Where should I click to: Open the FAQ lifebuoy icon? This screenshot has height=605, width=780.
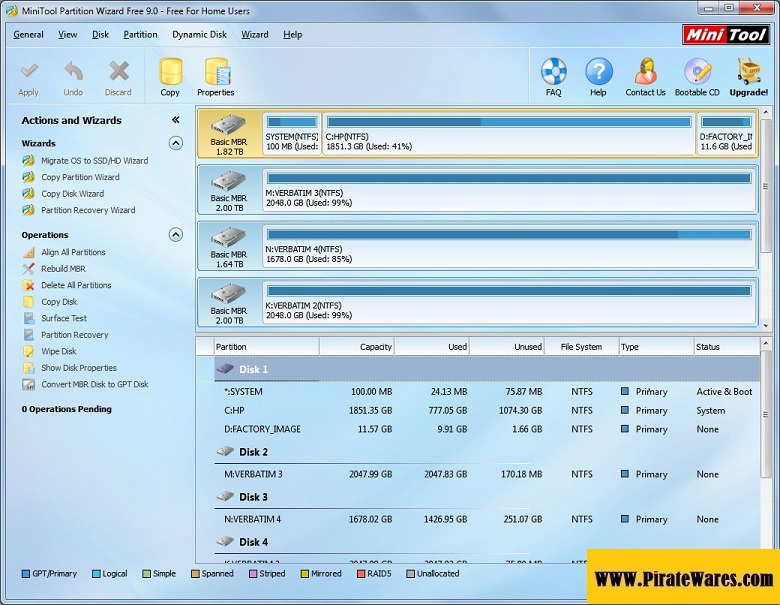(x=553, y=76)
